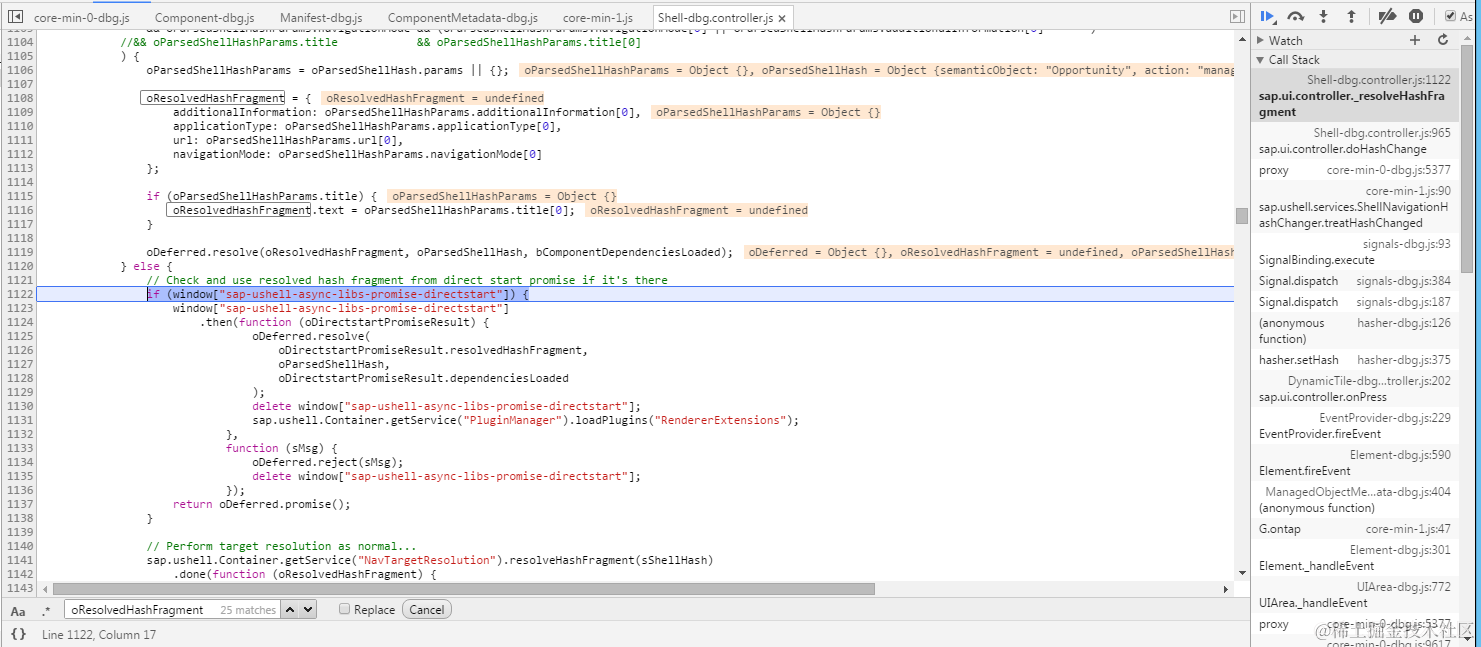Cancel the search bar
Screen dimensions: 1481x647
tap(427, 609)
